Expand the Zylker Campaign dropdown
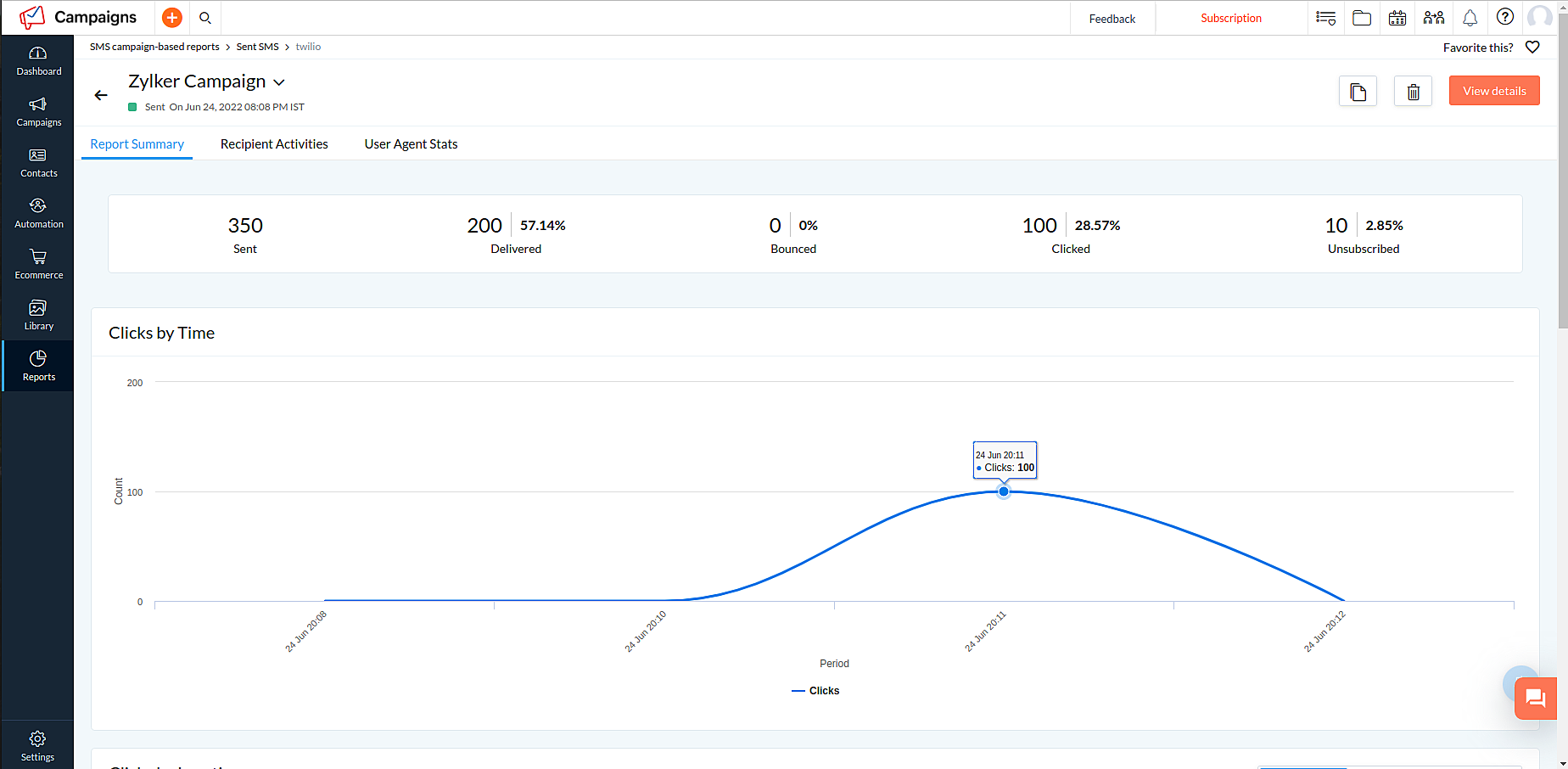Image resolution: width=1568 pixels, height=769 pixels. (x=279, y=82)
